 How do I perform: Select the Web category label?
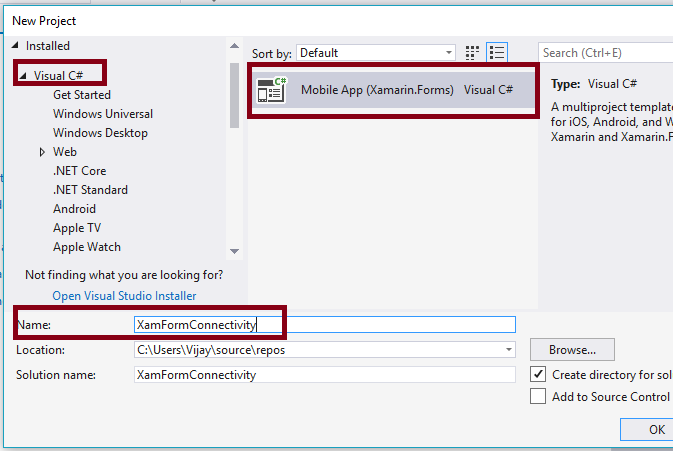65,152
